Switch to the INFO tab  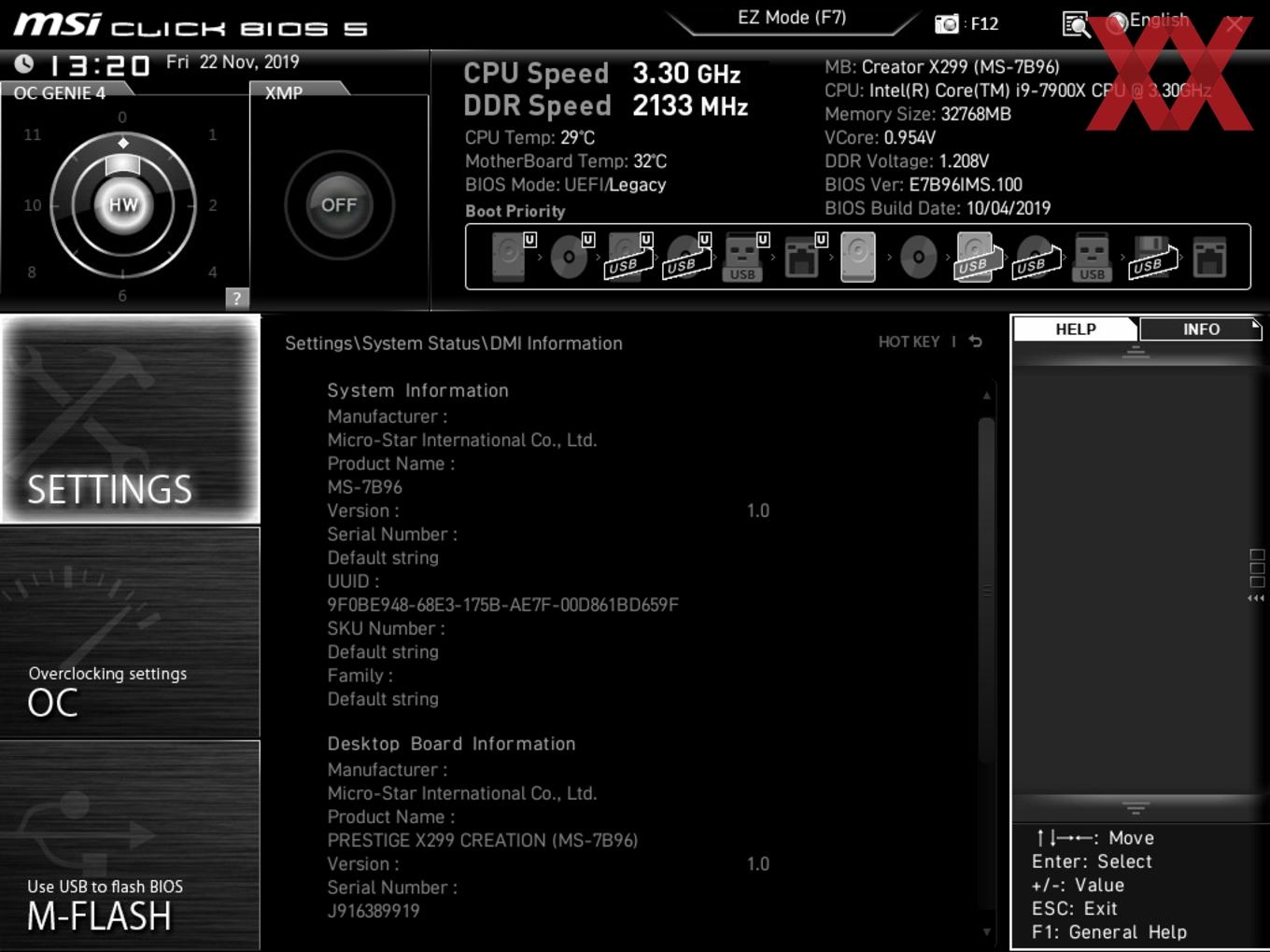(1201, 329)
